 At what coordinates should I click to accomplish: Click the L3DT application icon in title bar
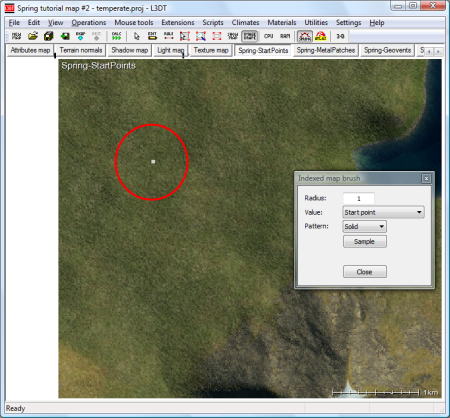(9, 8)
